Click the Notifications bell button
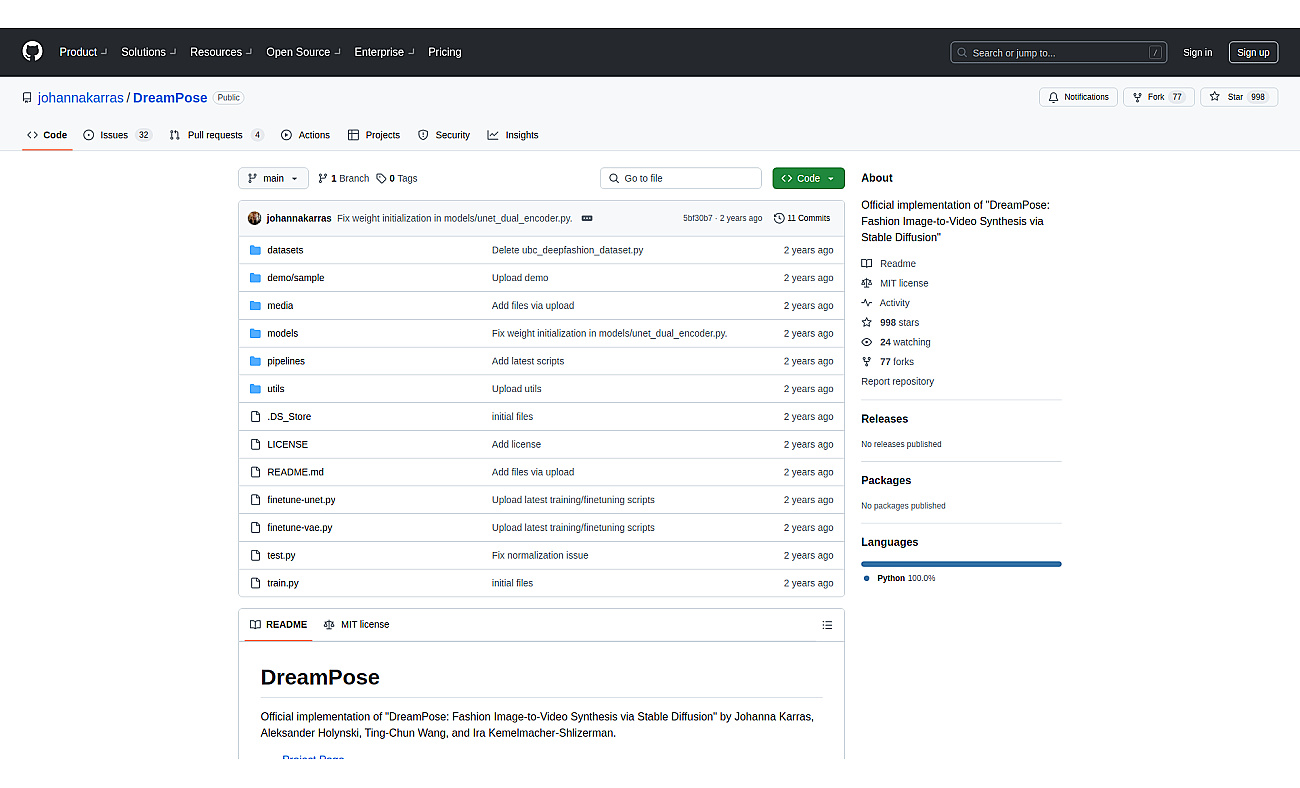Screen dimensions: 1300x788 tap(1078, 97)
